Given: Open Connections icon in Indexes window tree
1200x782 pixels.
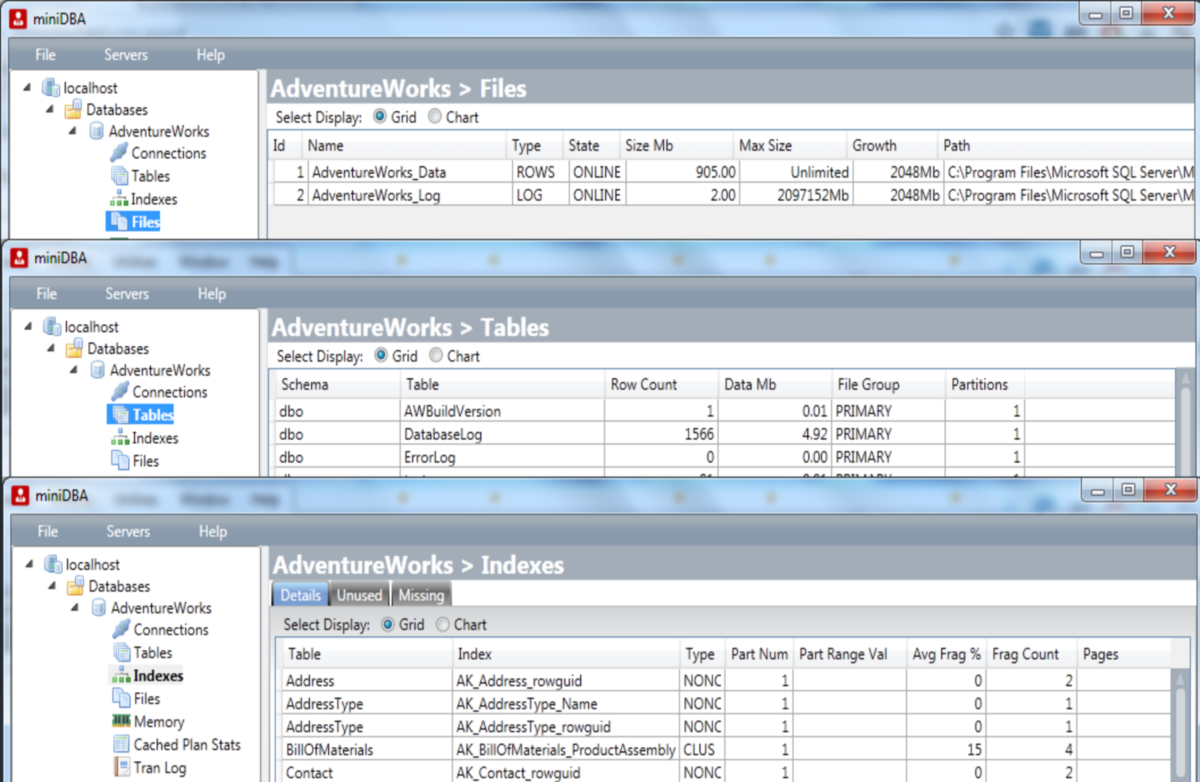Looking at the screenshot, I should (121, 630).
